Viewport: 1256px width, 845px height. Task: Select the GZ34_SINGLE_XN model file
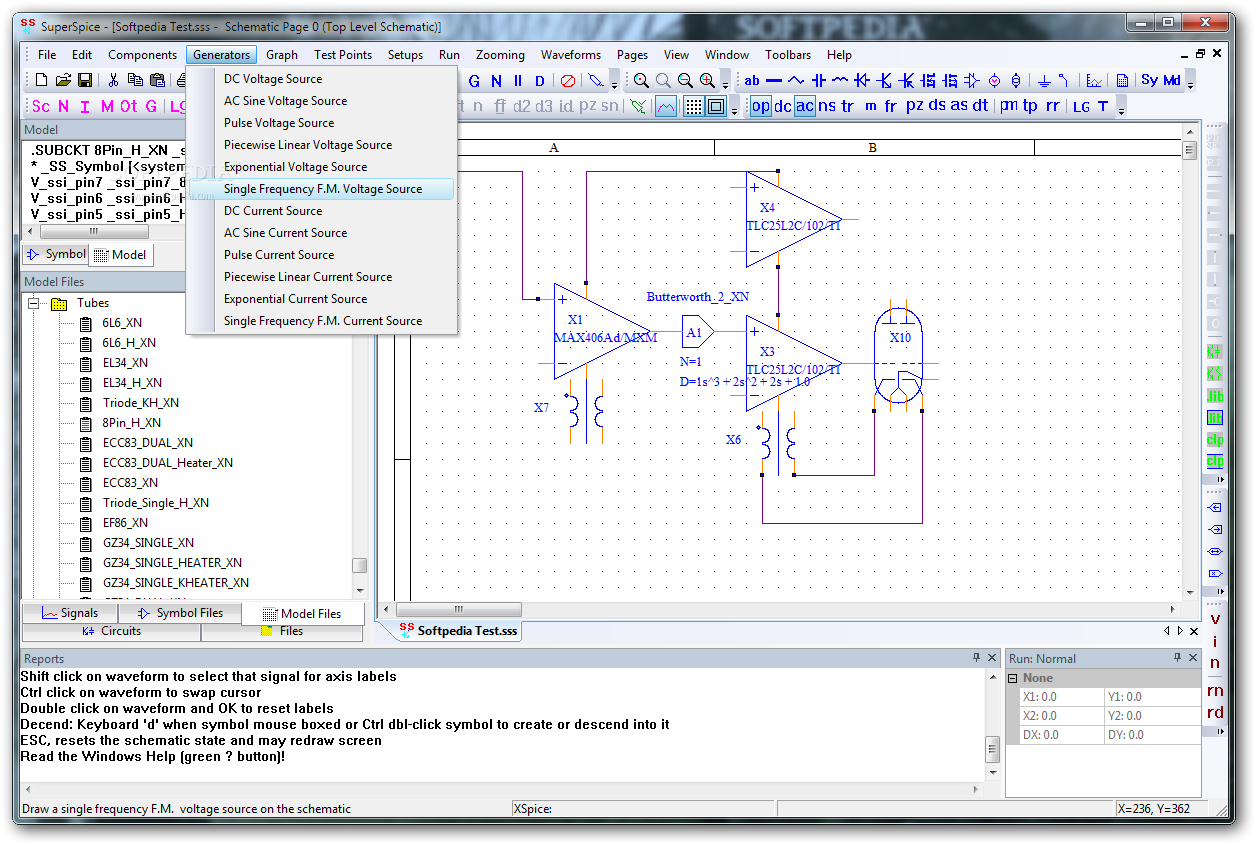point(148,543)
